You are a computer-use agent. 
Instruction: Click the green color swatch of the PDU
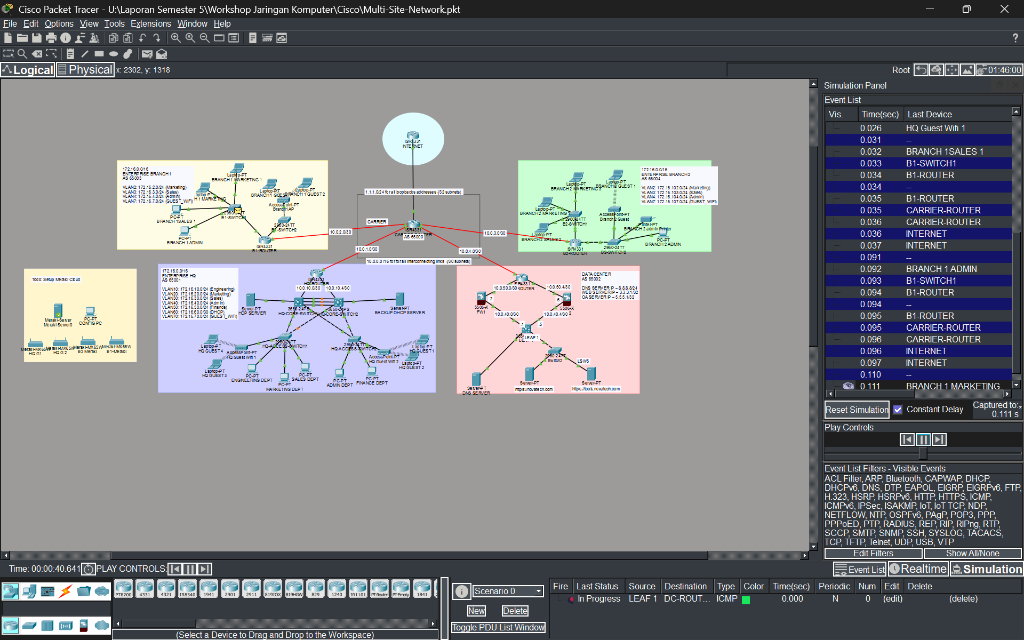click(746, 599)
